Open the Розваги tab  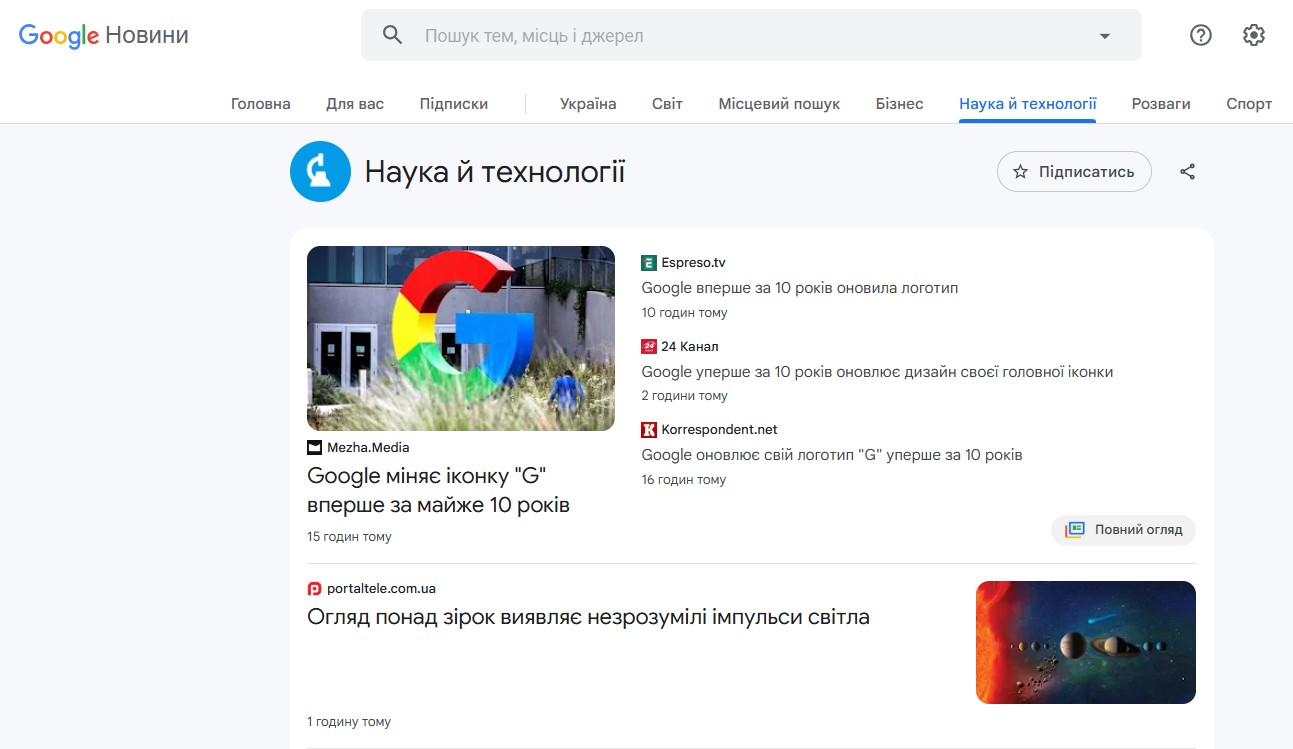(1161, 104)
